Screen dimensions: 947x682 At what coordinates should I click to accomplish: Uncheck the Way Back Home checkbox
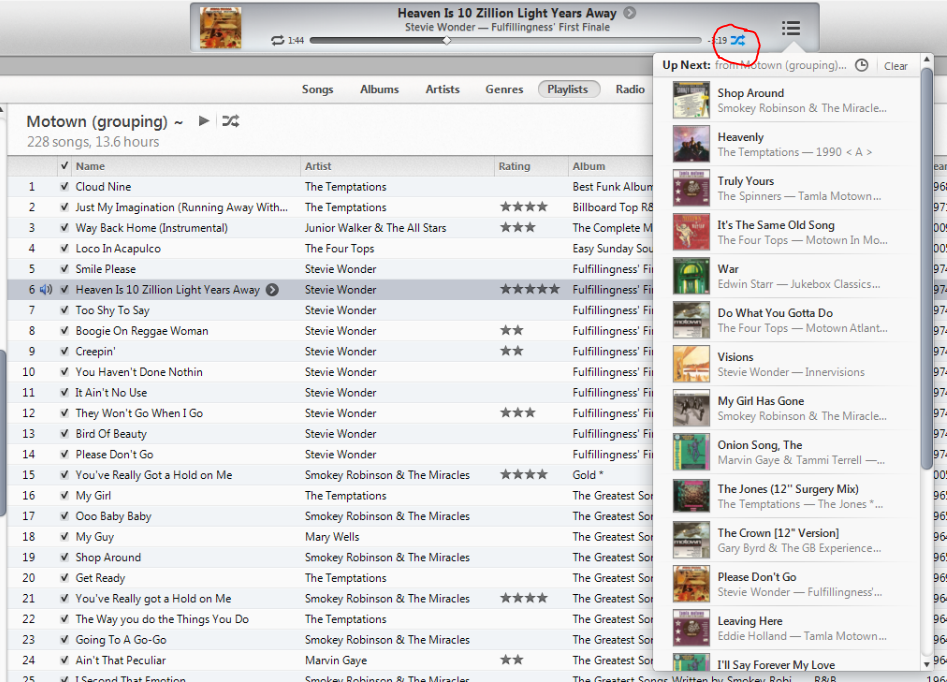65,228
